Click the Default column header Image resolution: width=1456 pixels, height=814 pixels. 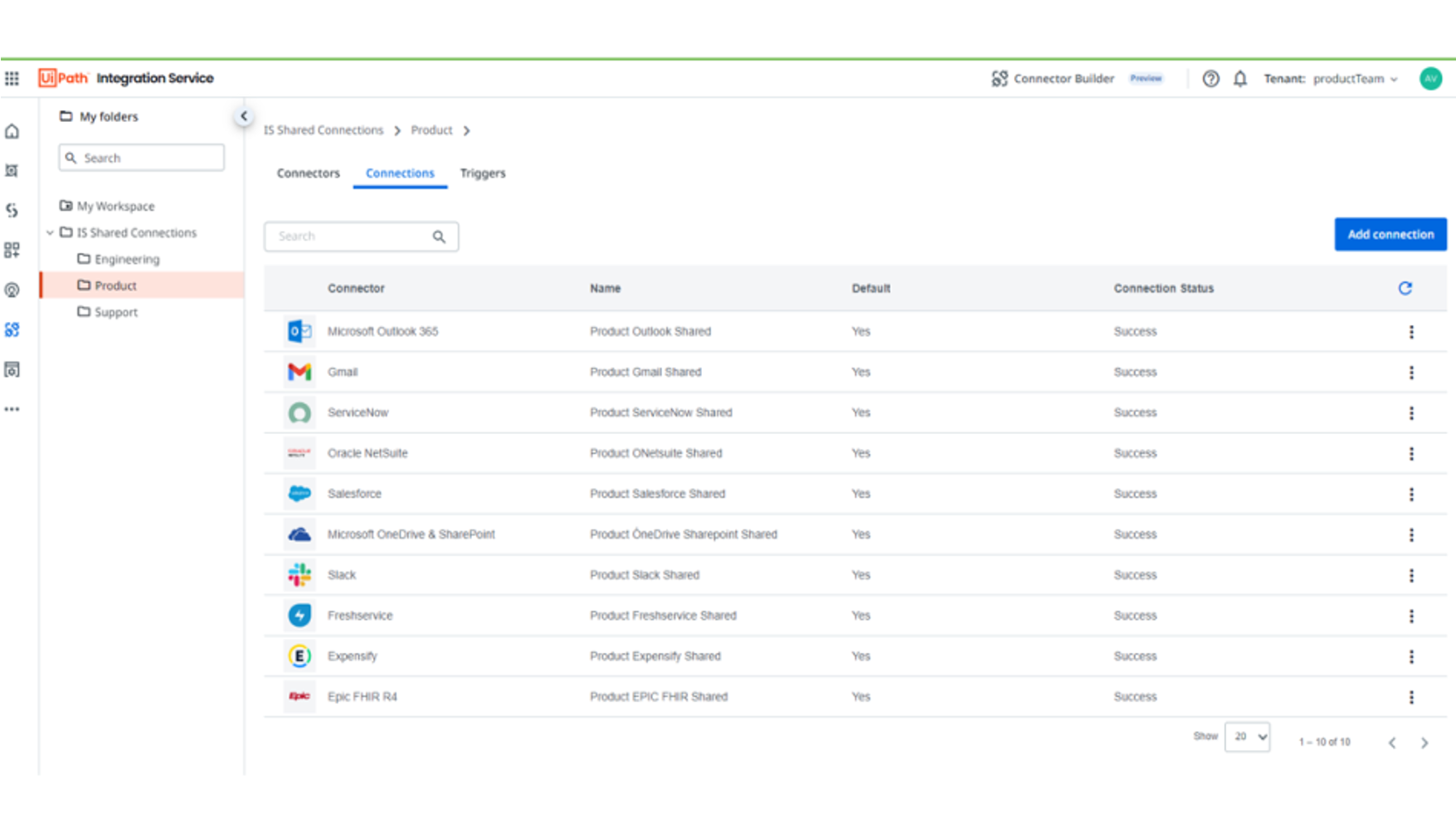click(x=870, y=289)
